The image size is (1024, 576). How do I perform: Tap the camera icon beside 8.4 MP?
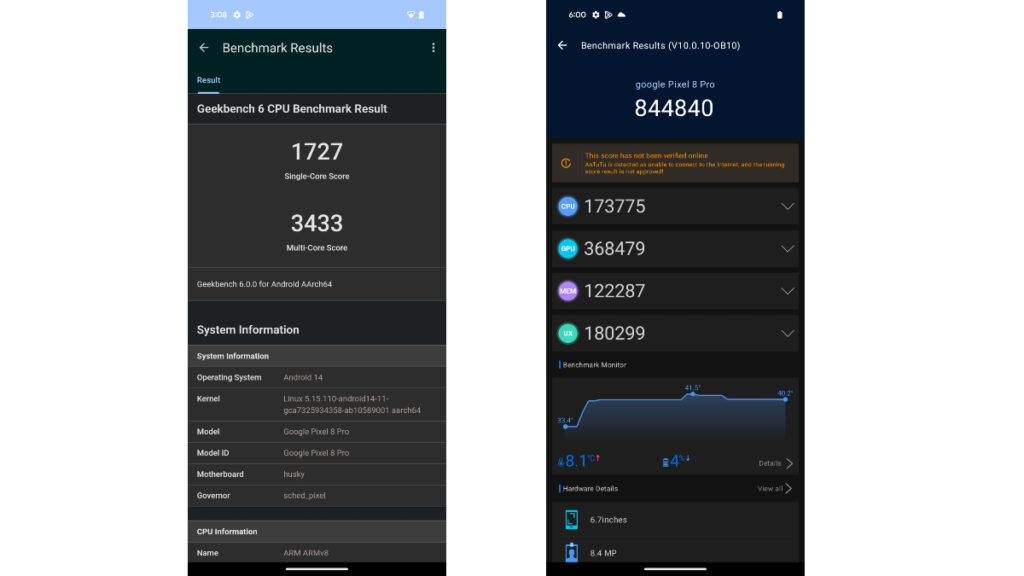(571, 552)
